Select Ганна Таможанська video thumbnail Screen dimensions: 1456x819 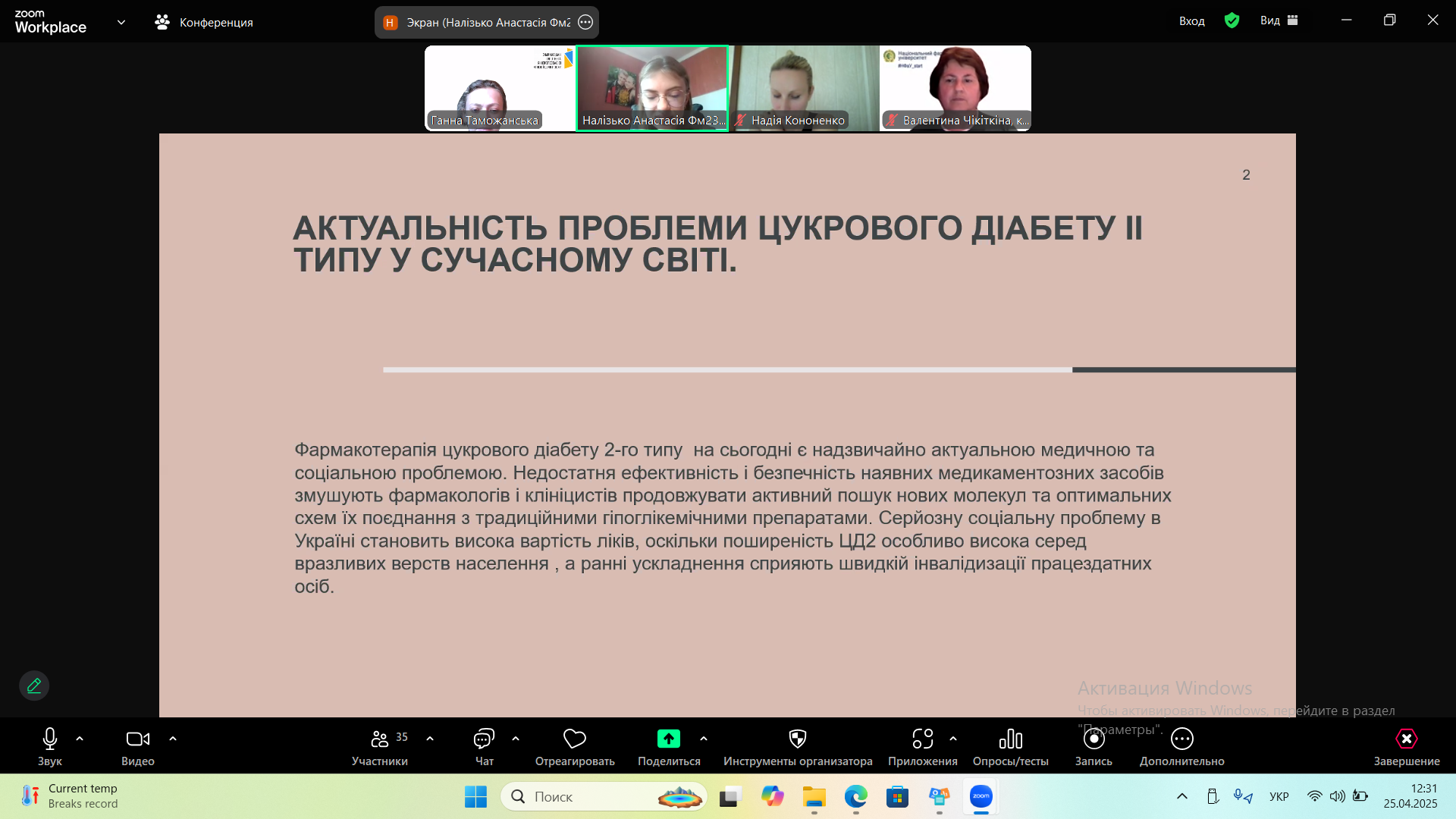[x=500, y=88]
